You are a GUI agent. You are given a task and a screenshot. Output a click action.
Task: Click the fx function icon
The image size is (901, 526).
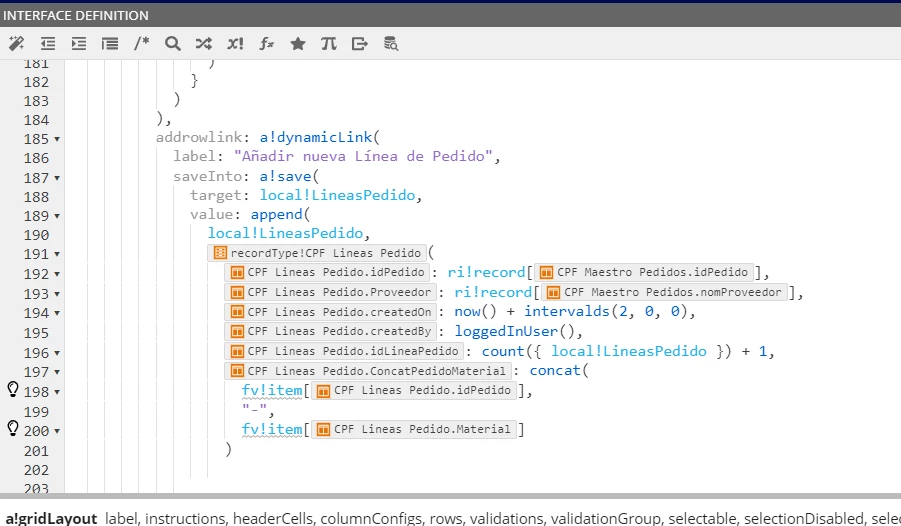tap(266, 44)
